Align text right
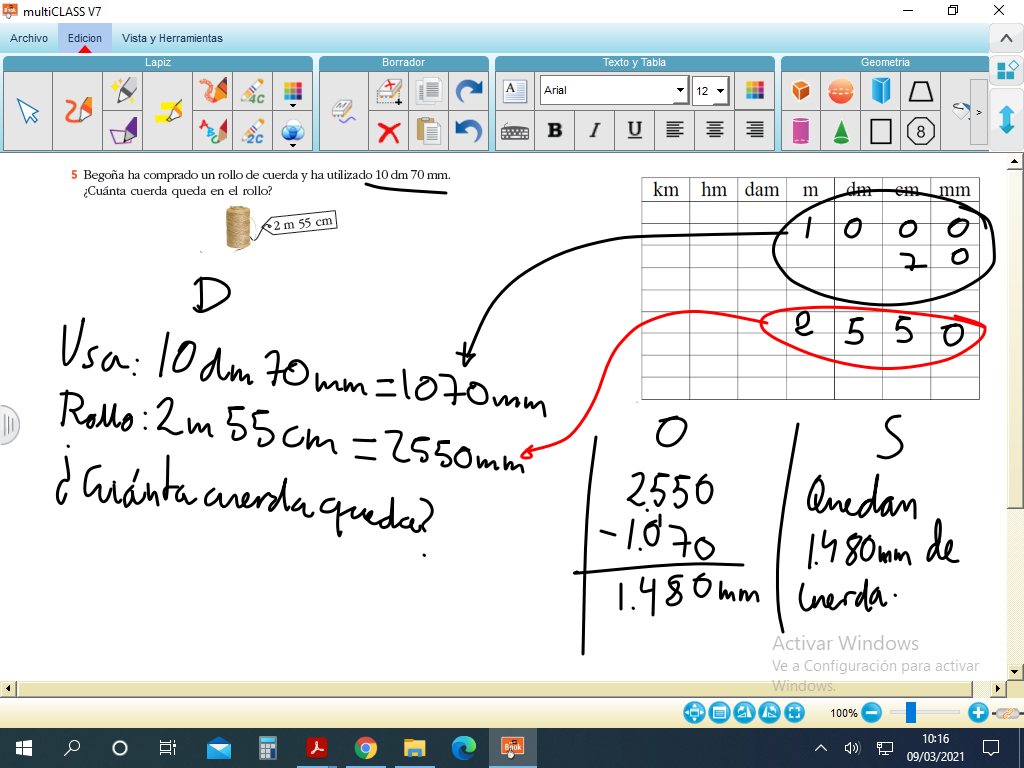 click(754, 131)
